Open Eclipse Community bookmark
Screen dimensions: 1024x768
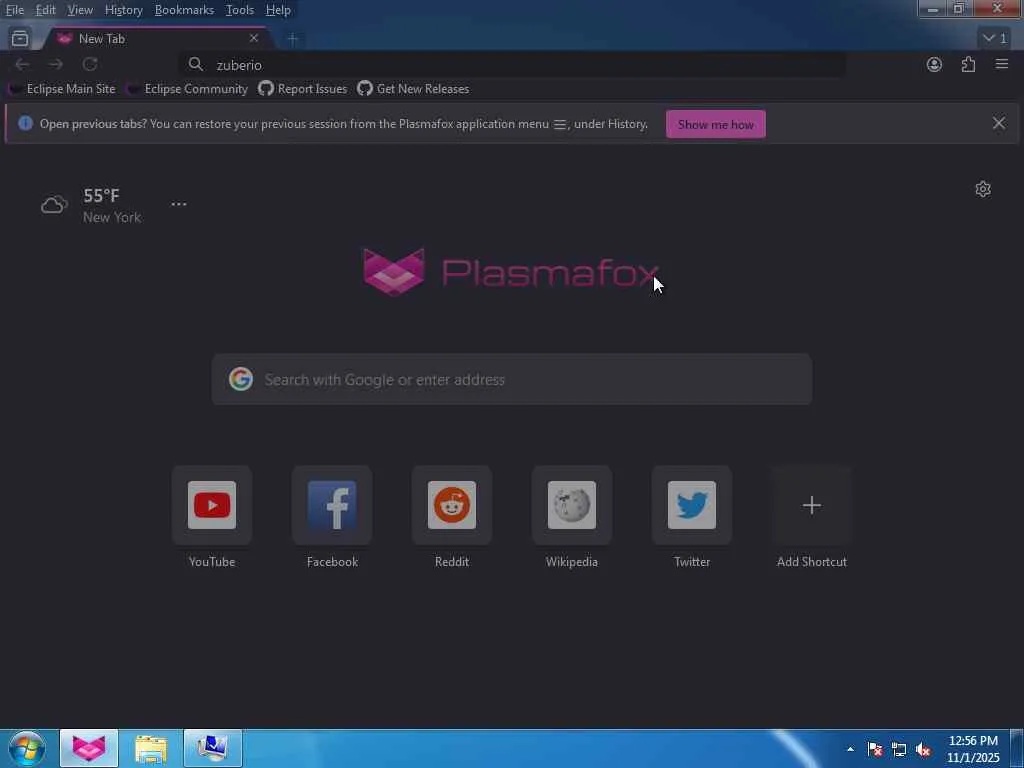(188, 89)
